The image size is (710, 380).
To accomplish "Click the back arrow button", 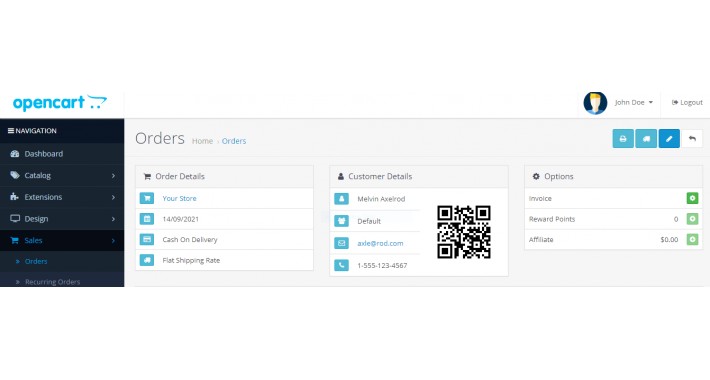I will coord(692,139).
